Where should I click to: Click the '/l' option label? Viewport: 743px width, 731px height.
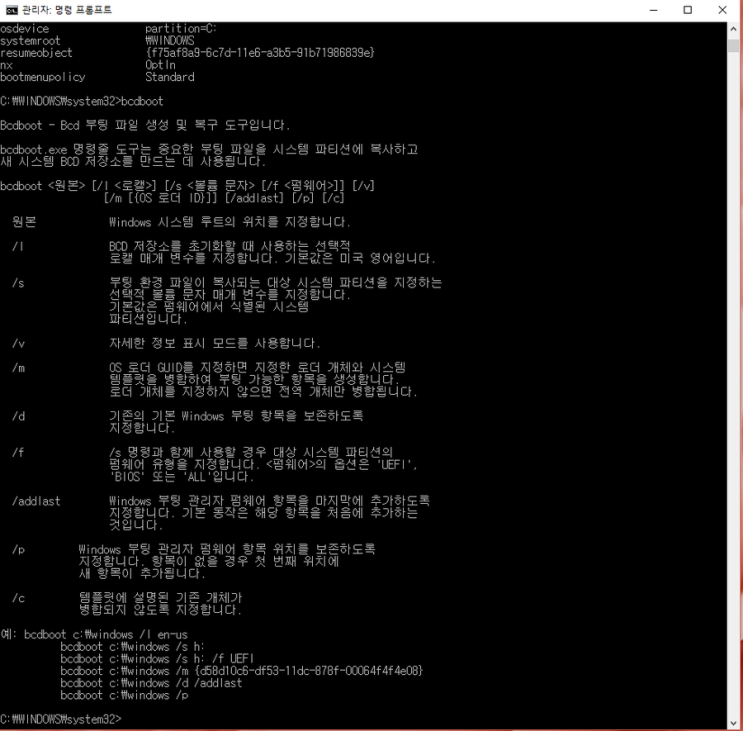tap(18, 246)
